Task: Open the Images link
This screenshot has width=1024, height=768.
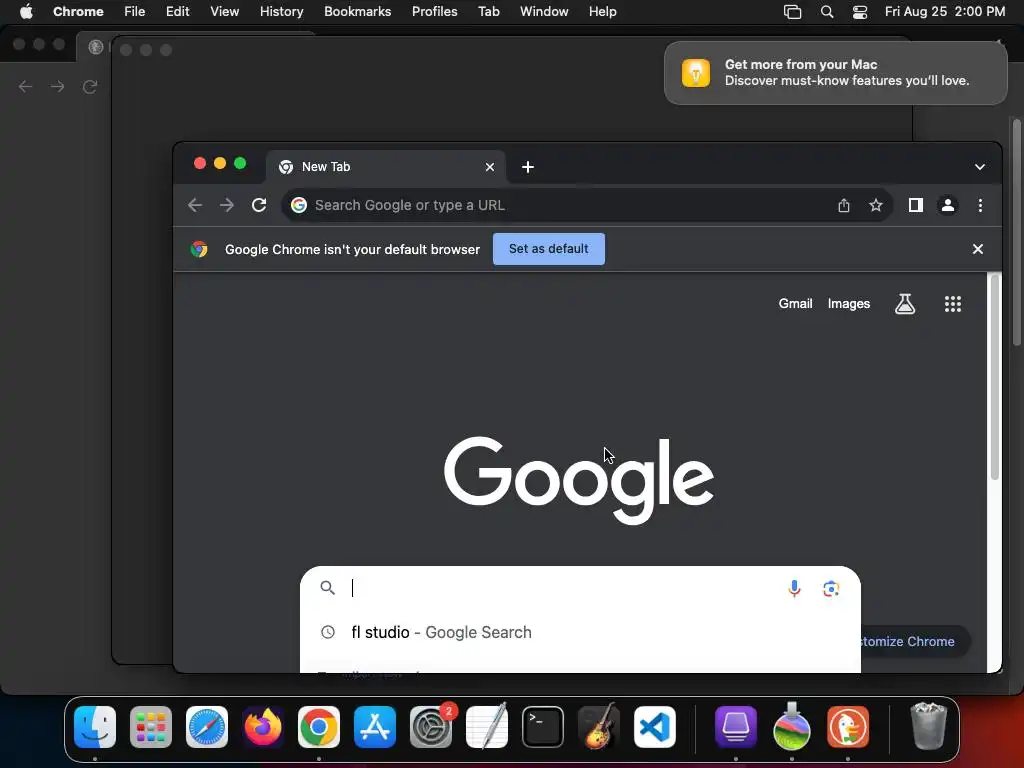Action: coord(849,304)
